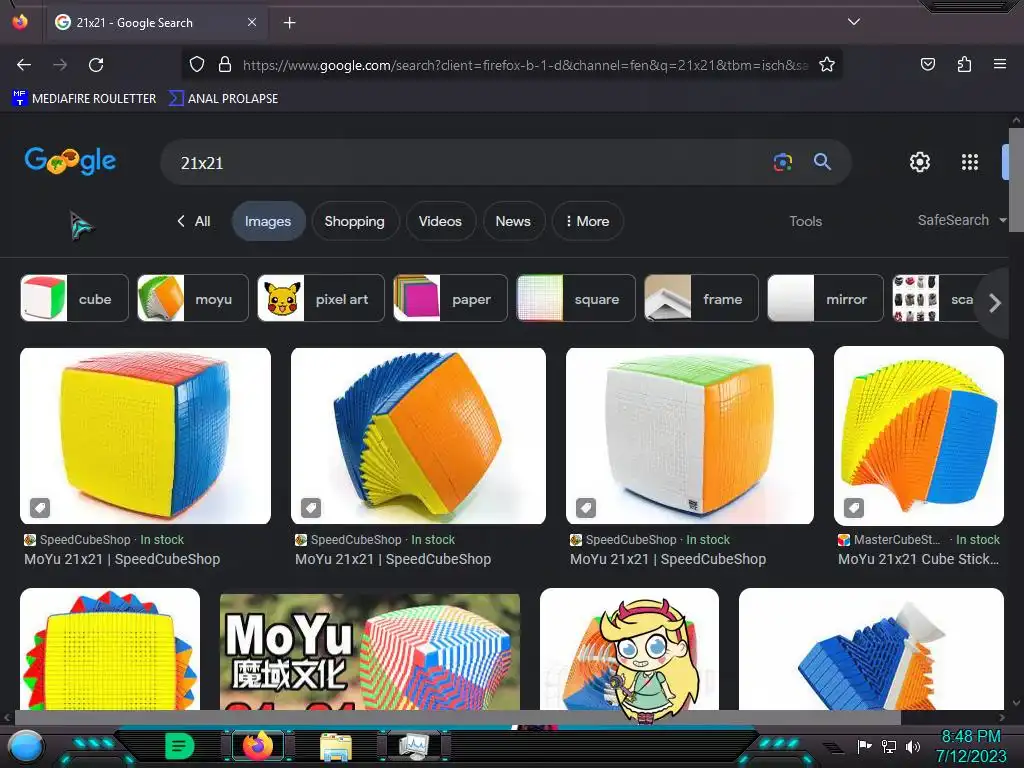Go back to the previous page
Image resolution: width=1024 pixels, height=768 pixels.
(24, 65)
